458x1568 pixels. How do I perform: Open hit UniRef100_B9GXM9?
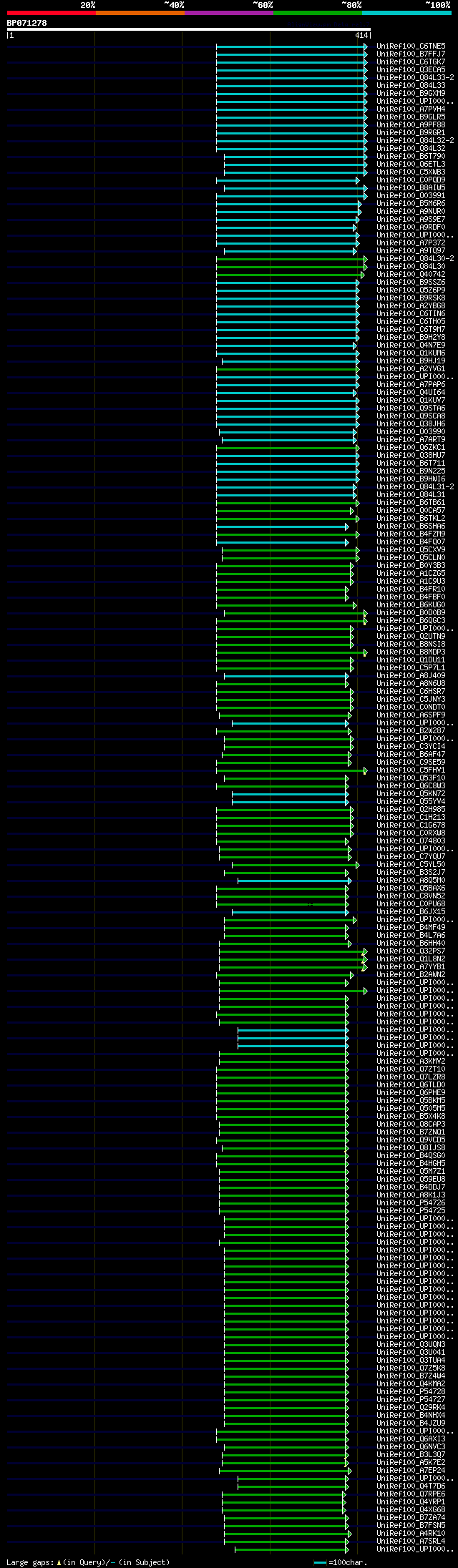411,93
